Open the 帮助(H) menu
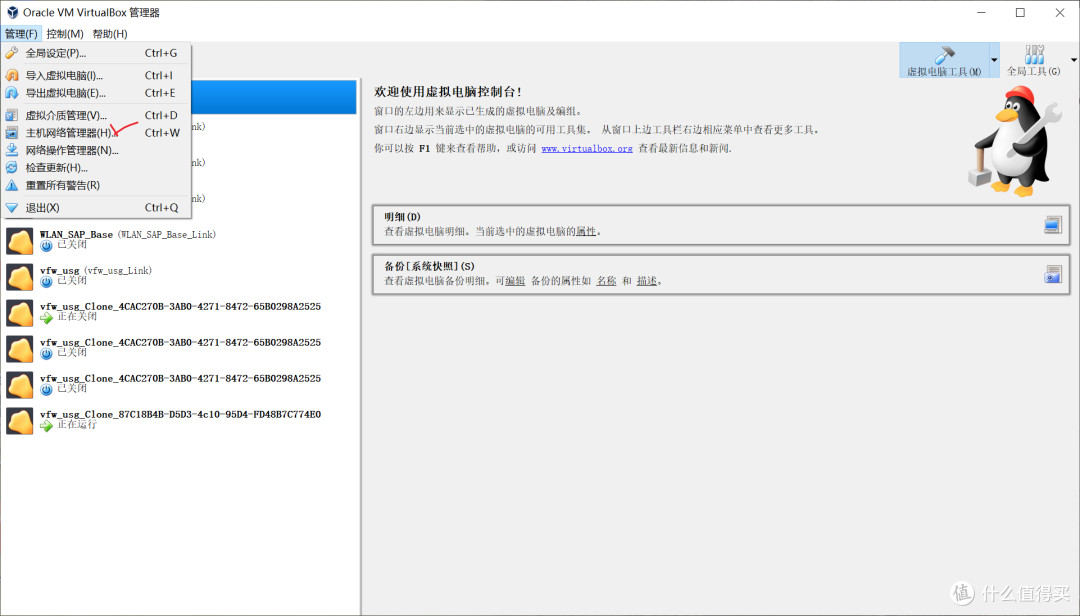Screen dimensions: 1080x616 110,34
